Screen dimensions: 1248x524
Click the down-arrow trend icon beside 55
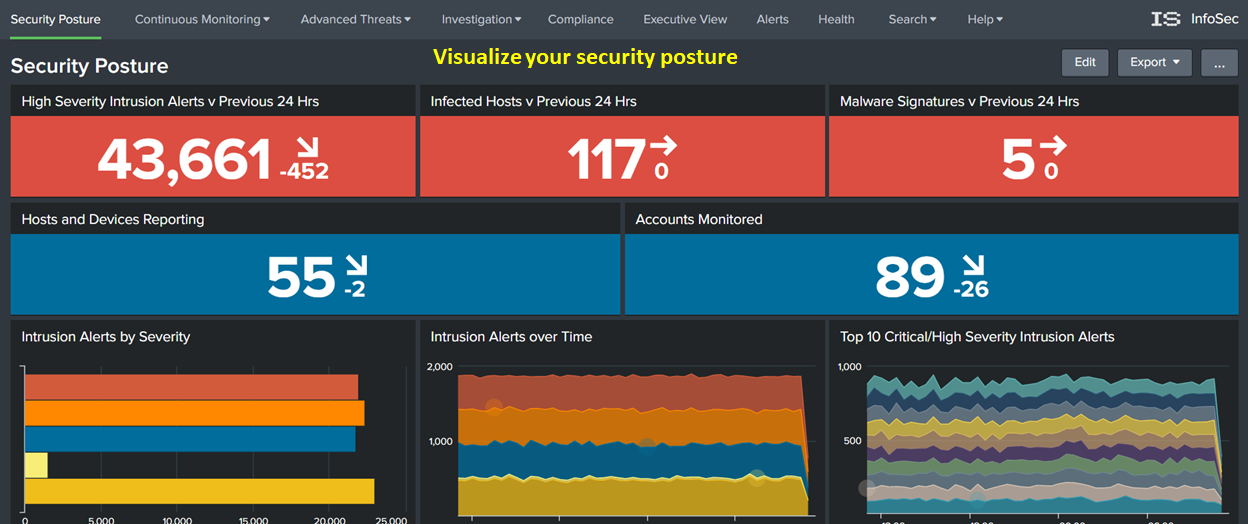tap(356, 266)
